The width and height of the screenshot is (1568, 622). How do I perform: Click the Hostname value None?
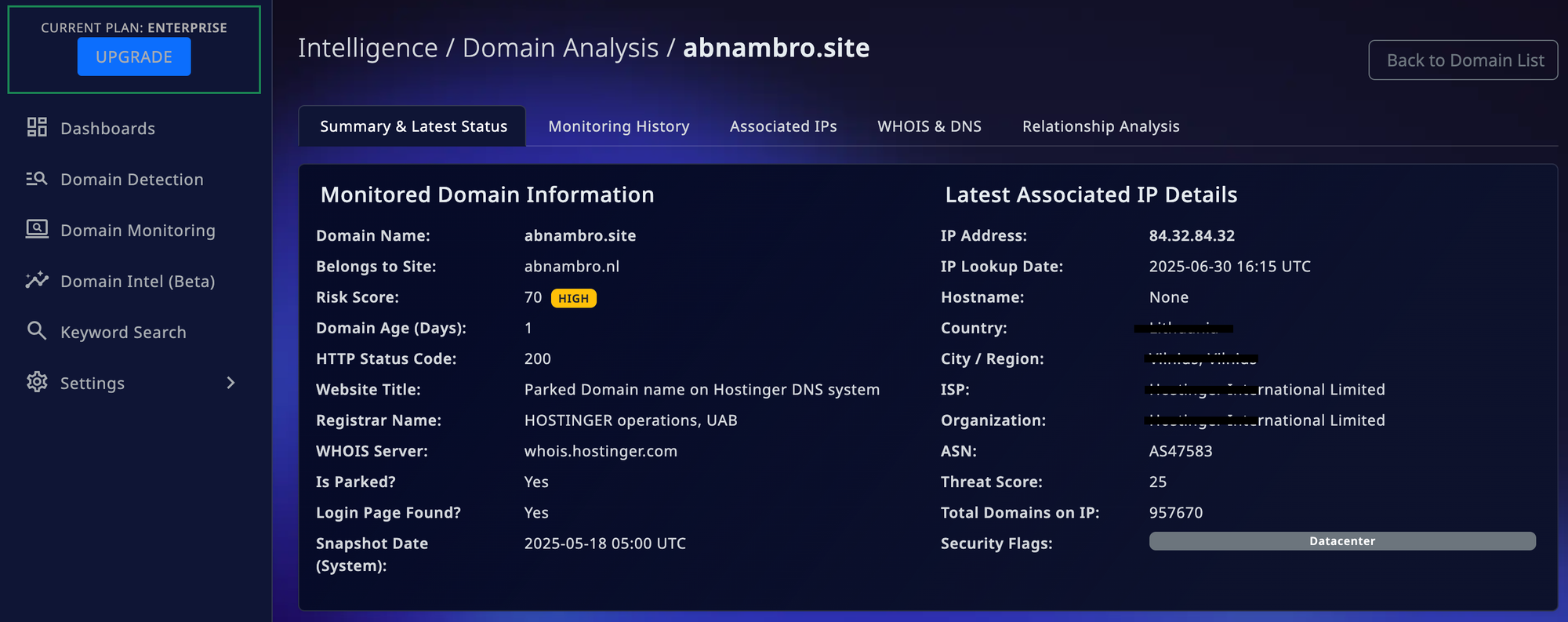(1168, 297)
